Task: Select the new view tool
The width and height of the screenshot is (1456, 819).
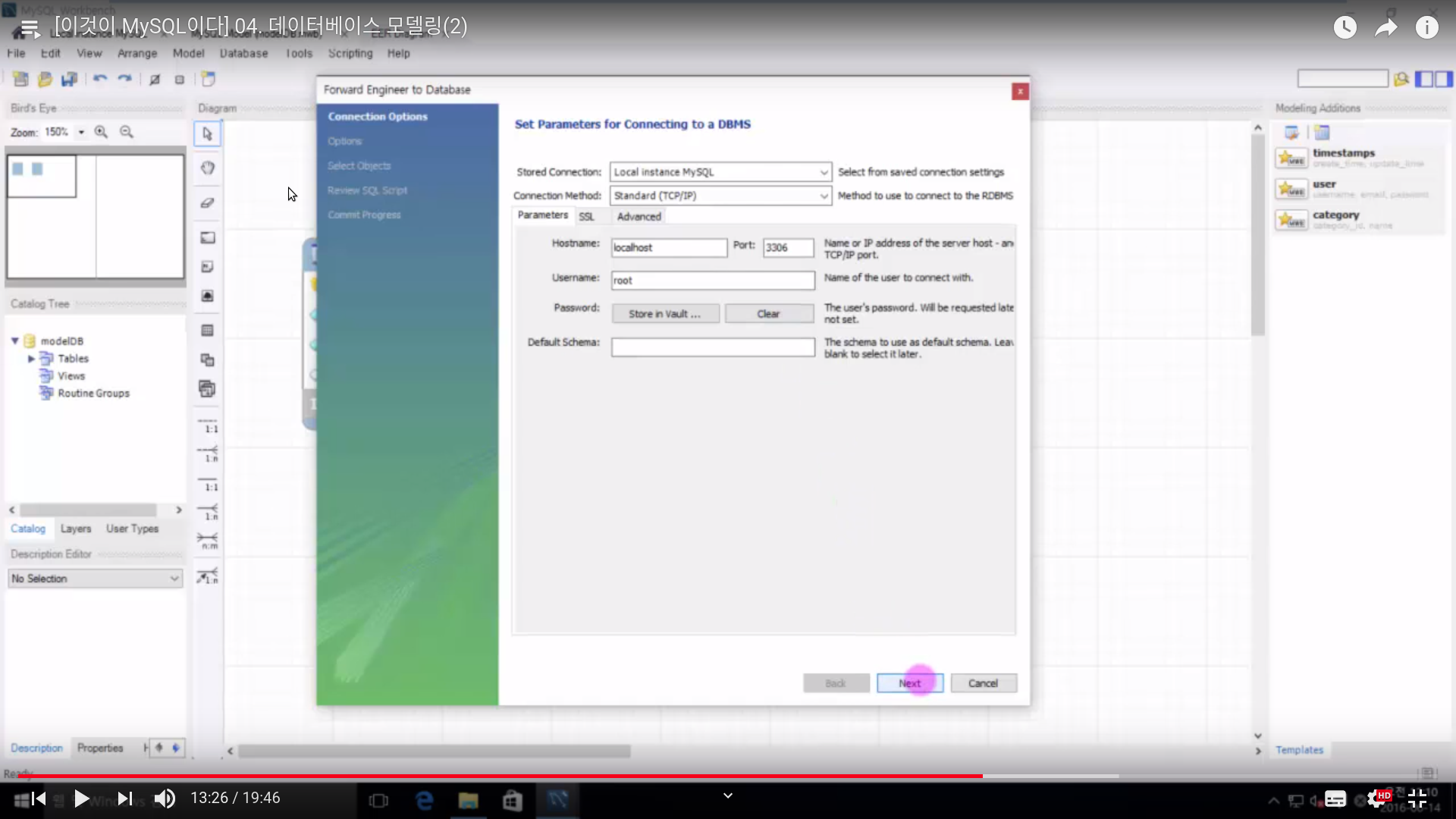Action: [x=207, y=359]
